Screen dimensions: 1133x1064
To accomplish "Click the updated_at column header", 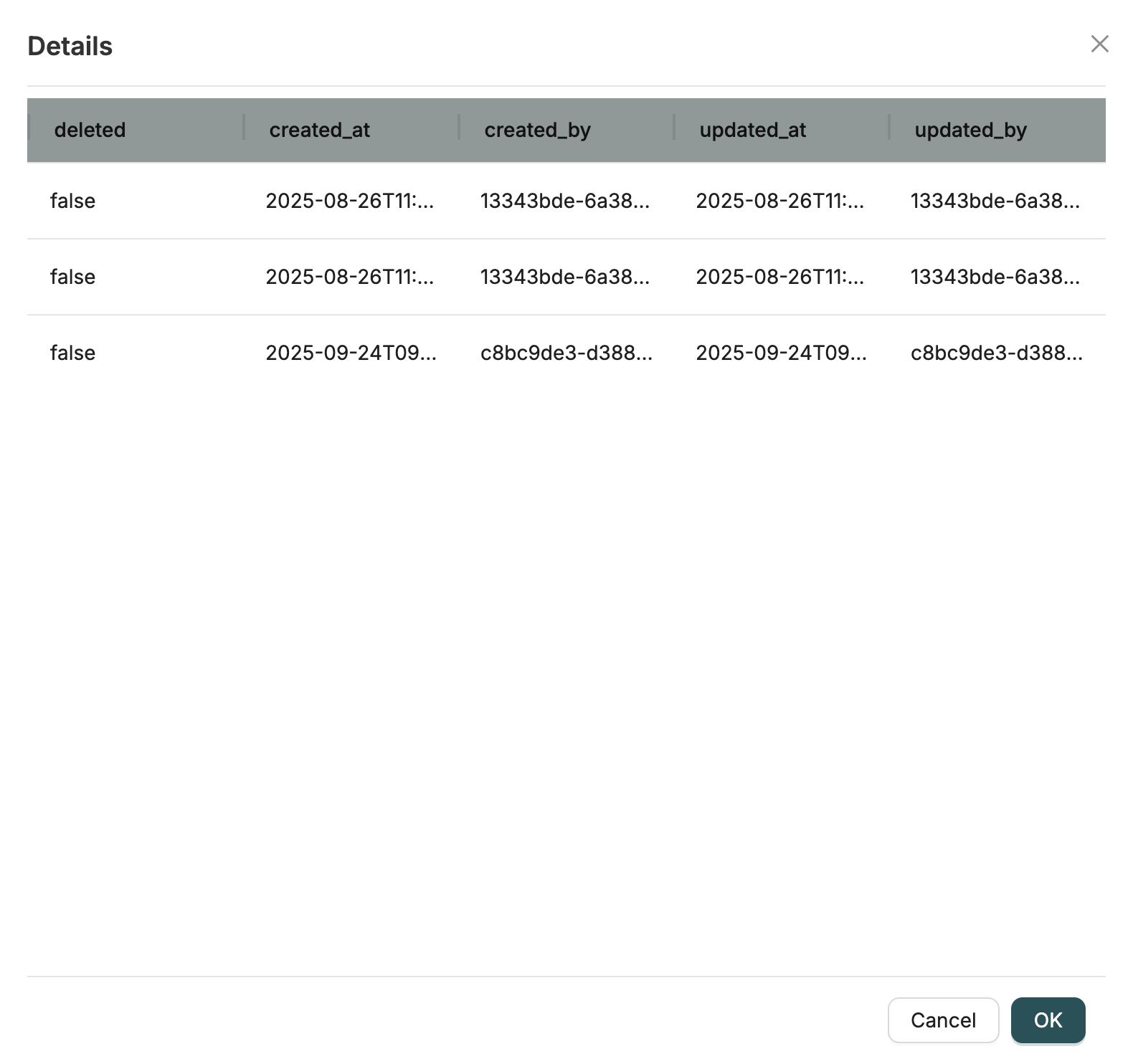I will pyautogui.click(x=752, y=130).
